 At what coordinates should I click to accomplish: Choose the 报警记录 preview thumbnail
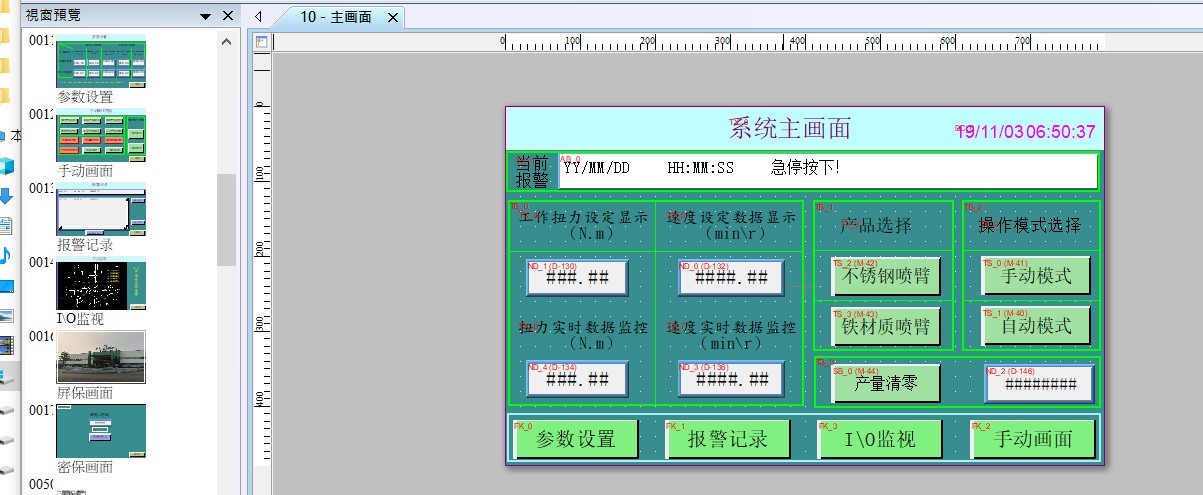(101, 208)
